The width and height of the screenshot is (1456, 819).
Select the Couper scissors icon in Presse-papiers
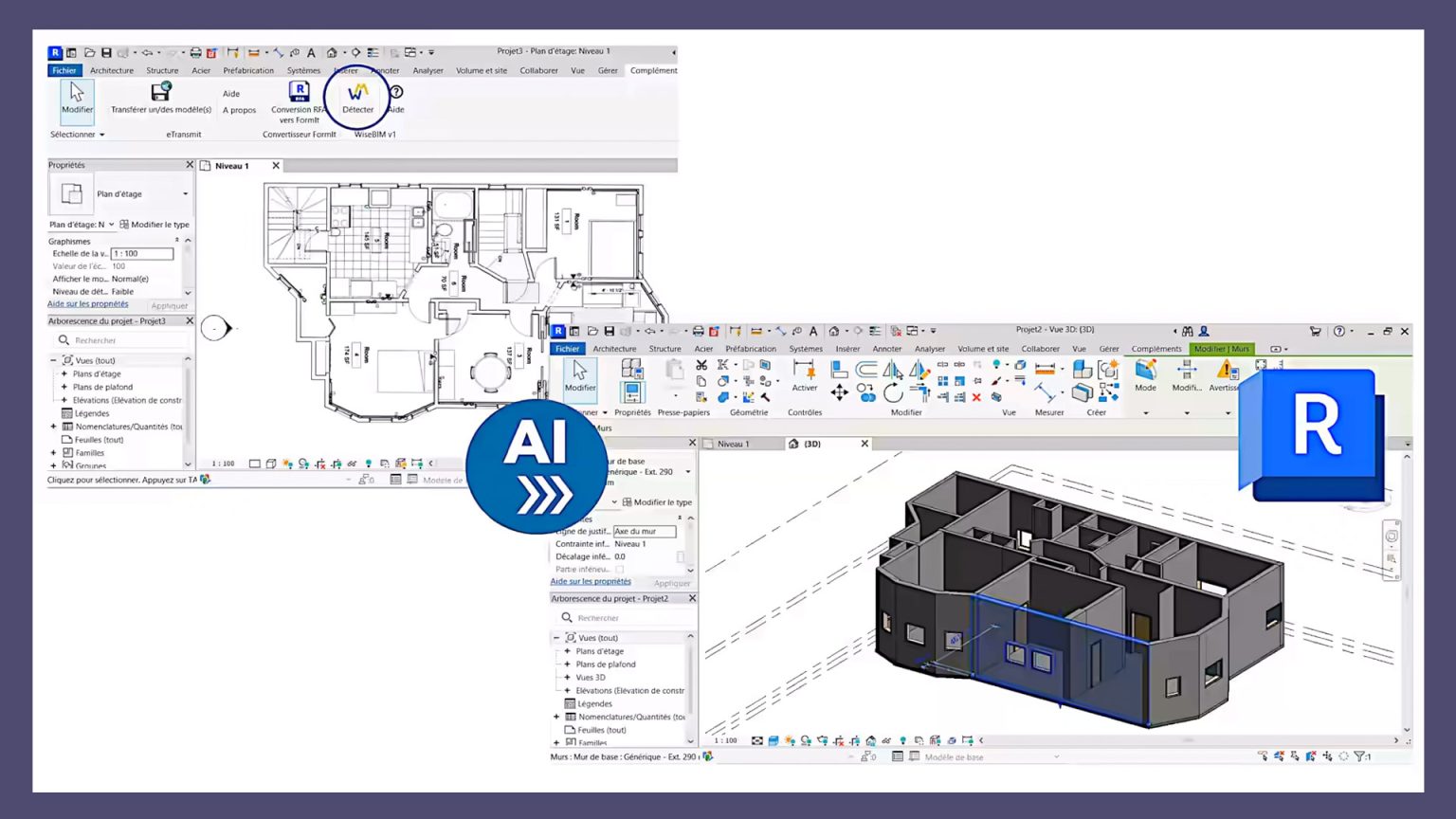tap(700, 365)
